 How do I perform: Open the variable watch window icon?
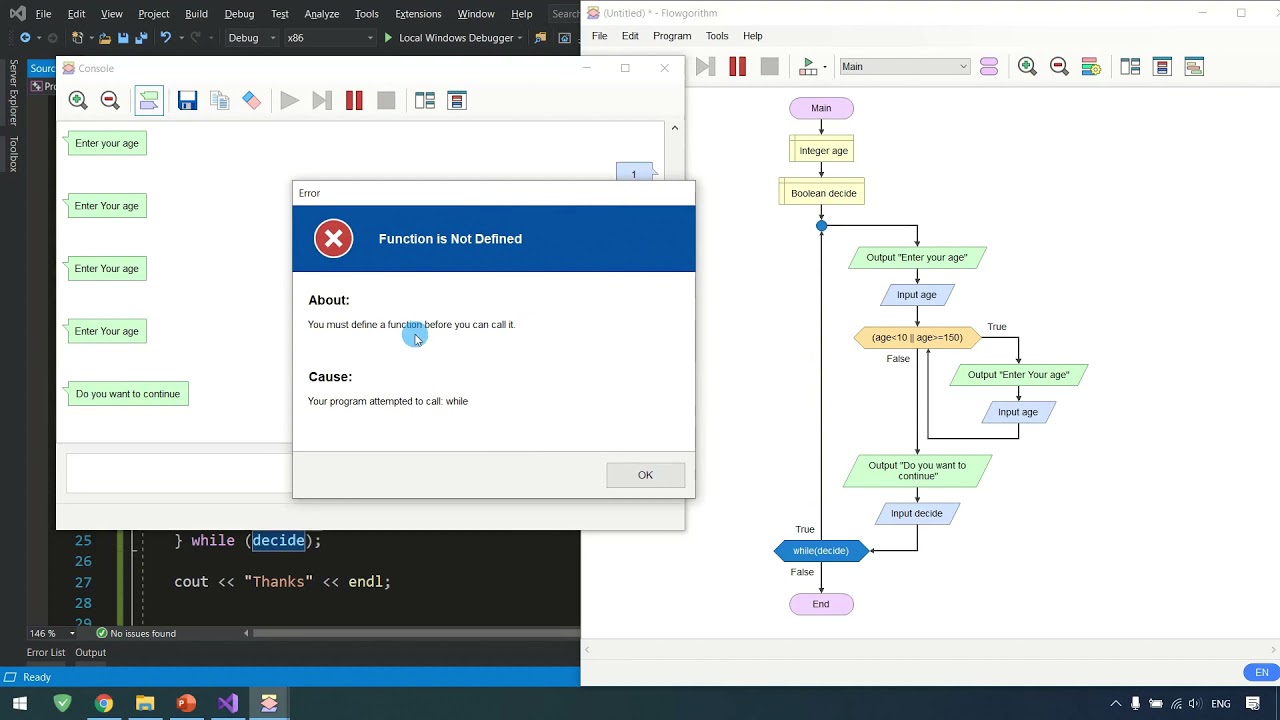1162,66
